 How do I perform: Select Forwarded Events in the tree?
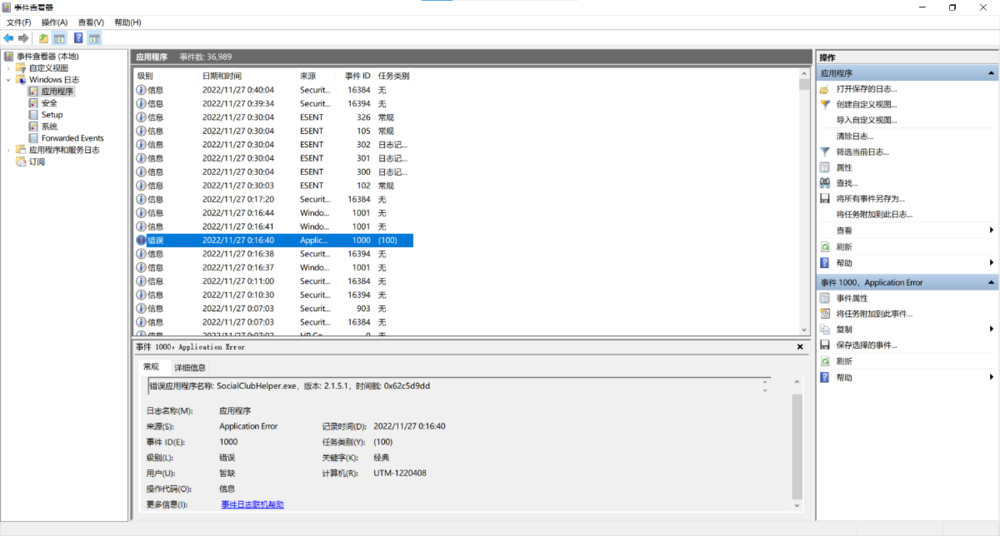pos(72,138)
